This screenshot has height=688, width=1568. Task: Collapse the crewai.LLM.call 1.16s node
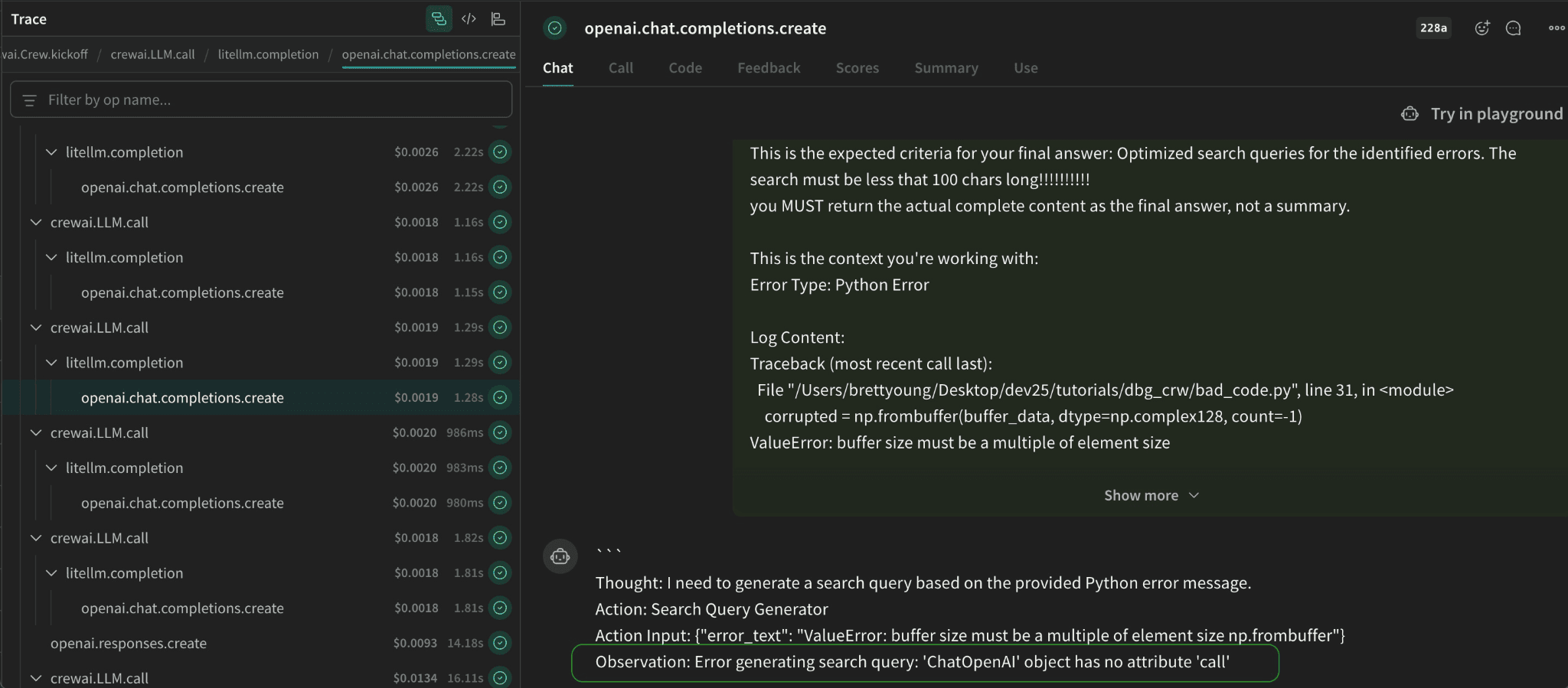pos(36,222)
